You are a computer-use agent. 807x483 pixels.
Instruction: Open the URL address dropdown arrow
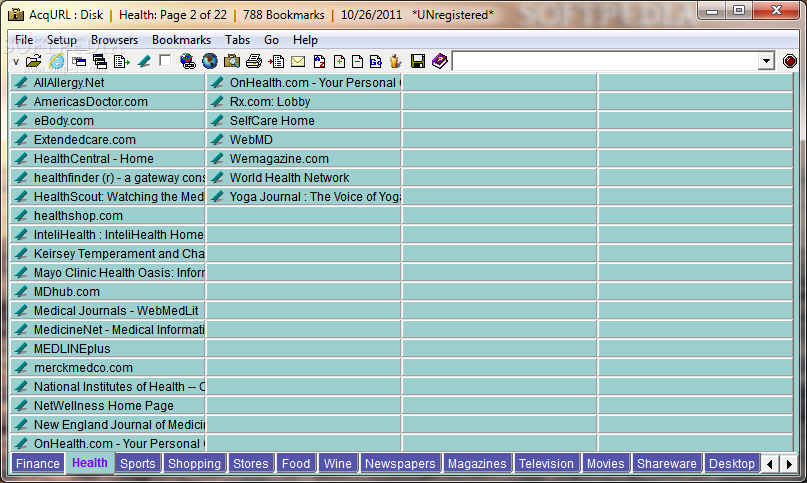766,61
